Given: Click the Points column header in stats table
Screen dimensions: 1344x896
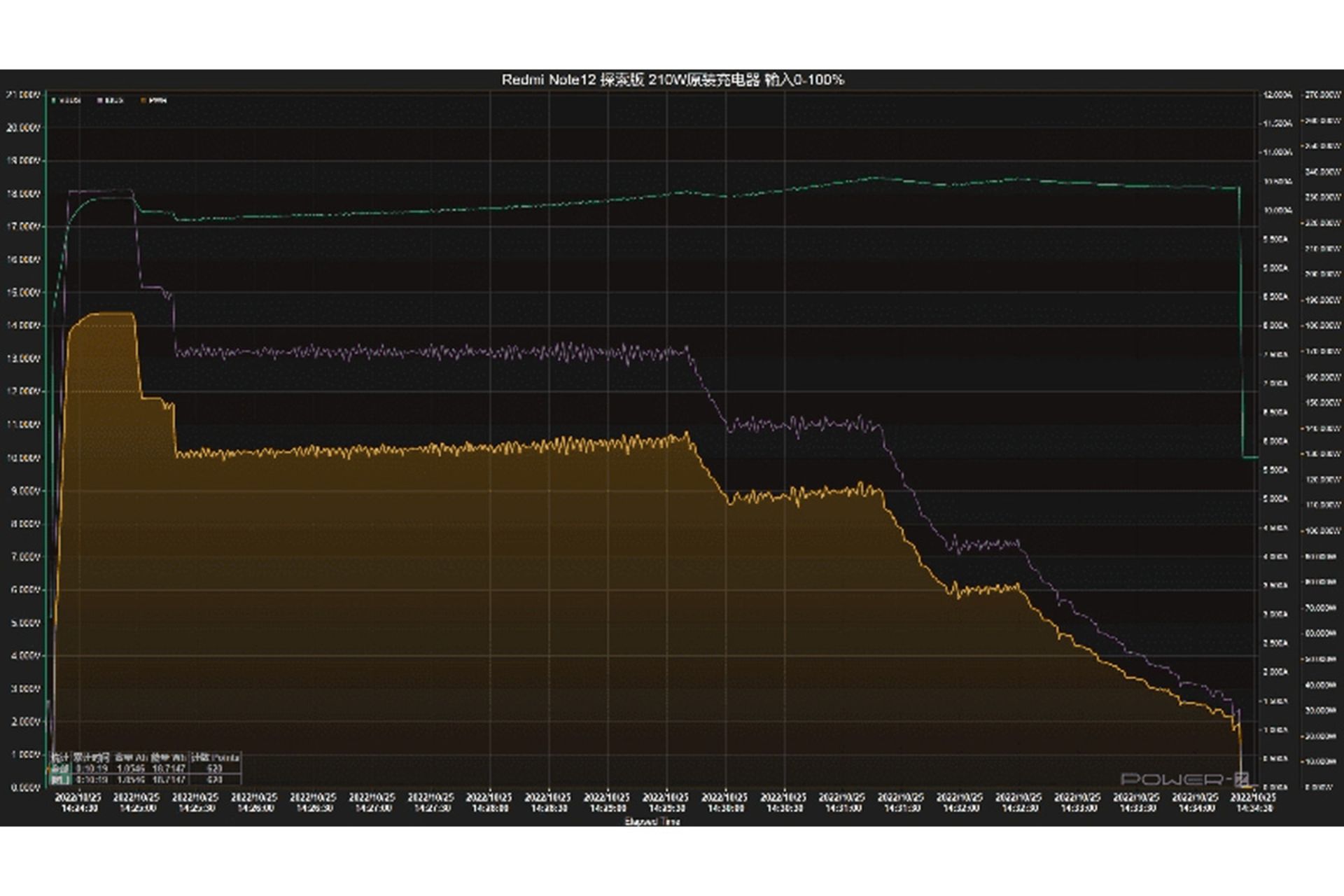Looking at the screenshot, I should pos(215,757).
